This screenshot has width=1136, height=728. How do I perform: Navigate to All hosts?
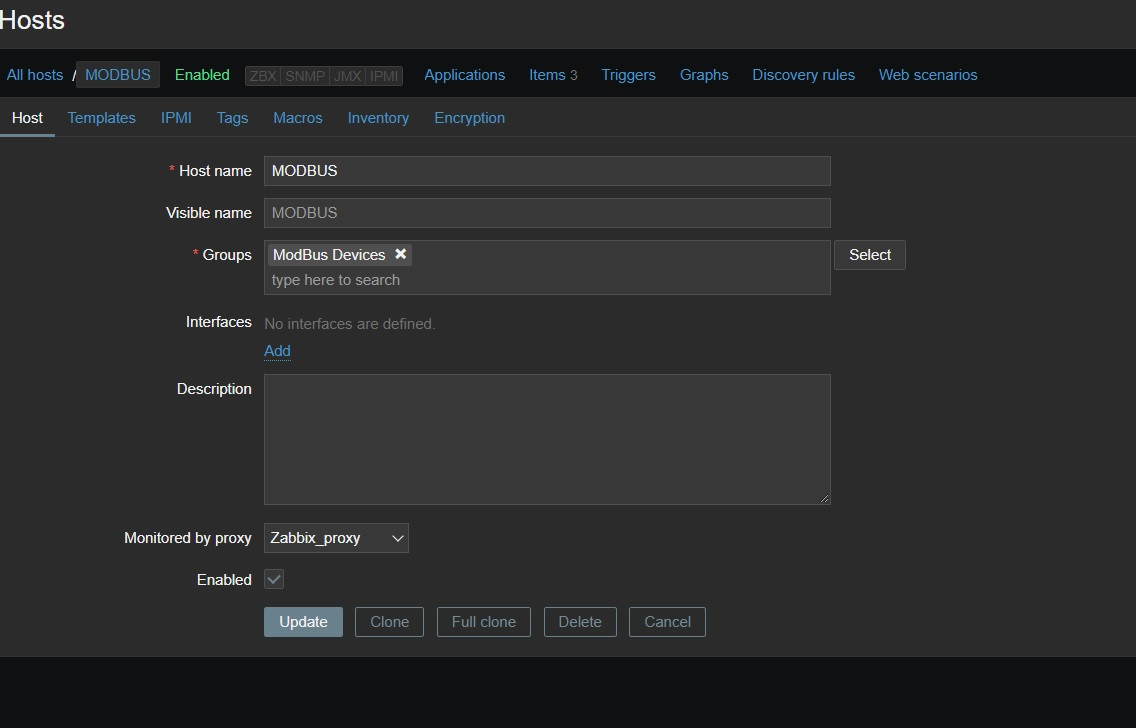[x=35, y=75]
